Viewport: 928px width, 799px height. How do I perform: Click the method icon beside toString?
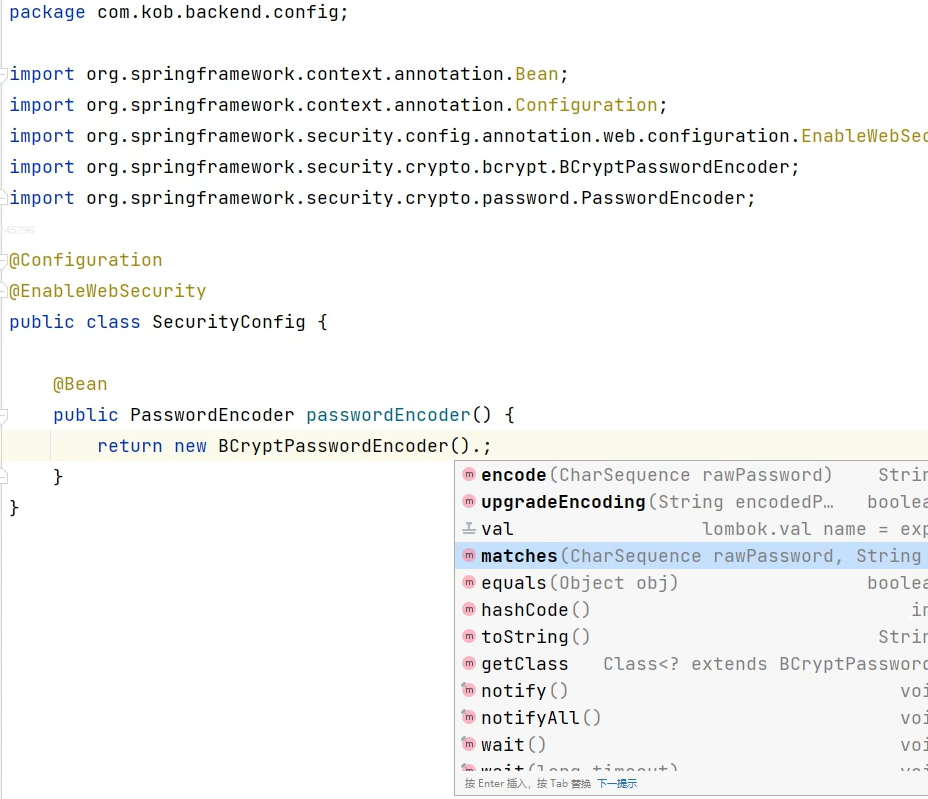(469, 636)
